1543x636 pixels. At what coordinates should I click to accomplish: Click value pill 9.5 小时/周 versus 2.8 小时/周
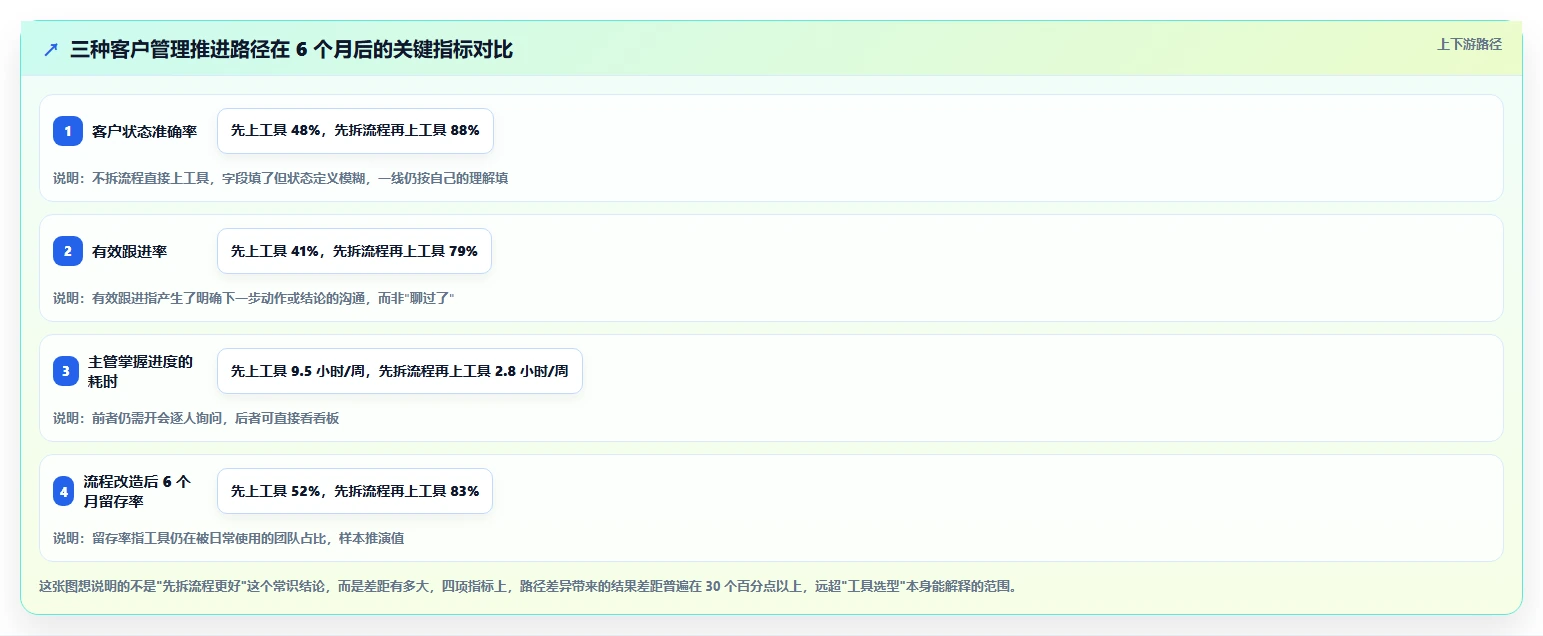(400, 371)
